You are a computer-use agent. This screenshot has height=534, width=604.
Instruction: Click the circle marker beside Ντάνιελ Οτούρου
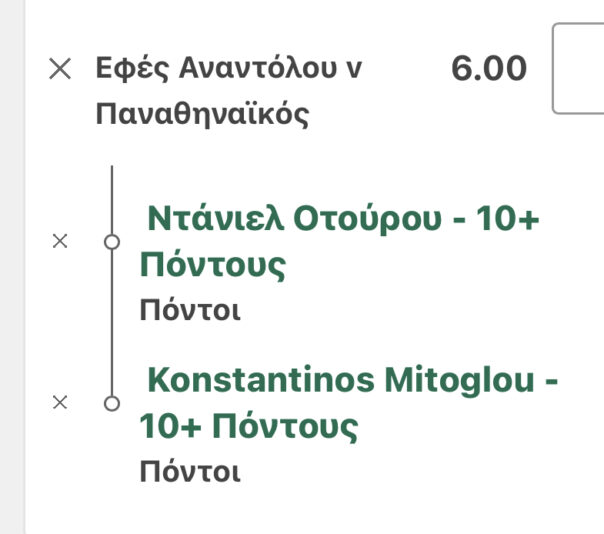[112, 241]
